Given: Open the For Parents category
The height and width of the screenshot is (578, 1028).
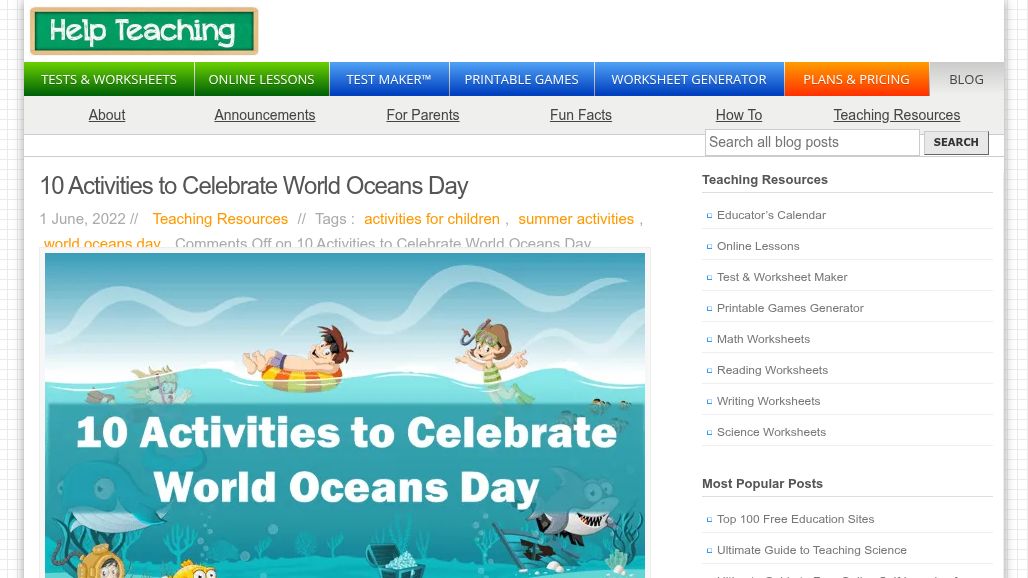Looking at the screenshot, I should point(422,115).
